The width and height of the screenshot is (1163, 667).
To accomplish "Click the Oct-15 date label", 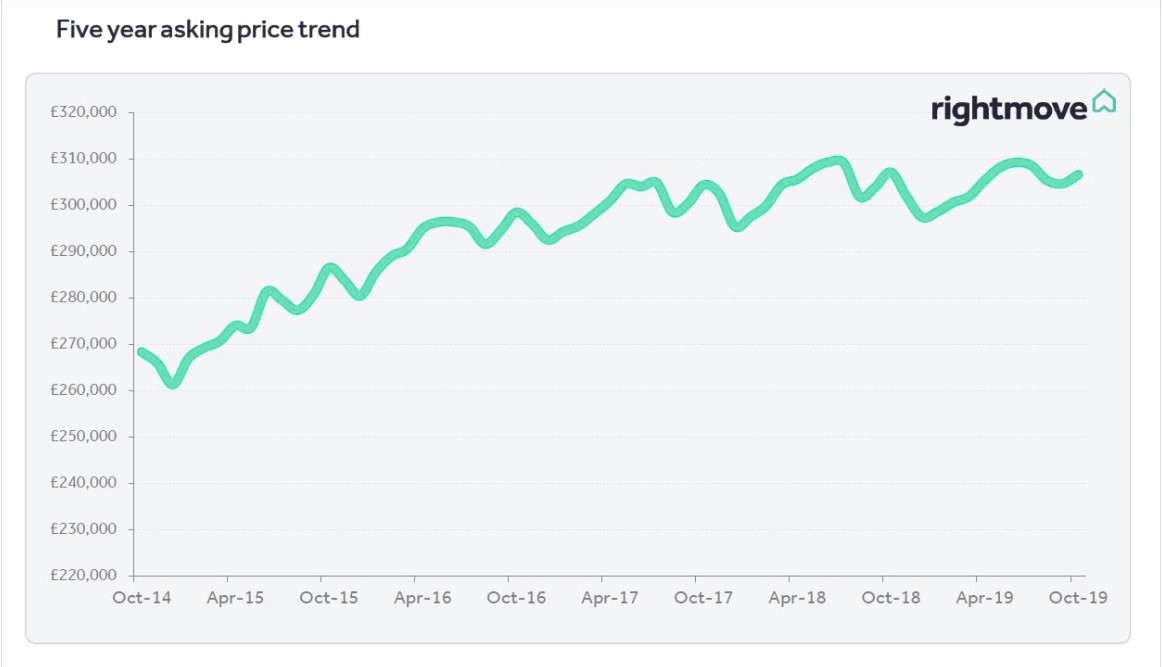I will coord(329,598).
